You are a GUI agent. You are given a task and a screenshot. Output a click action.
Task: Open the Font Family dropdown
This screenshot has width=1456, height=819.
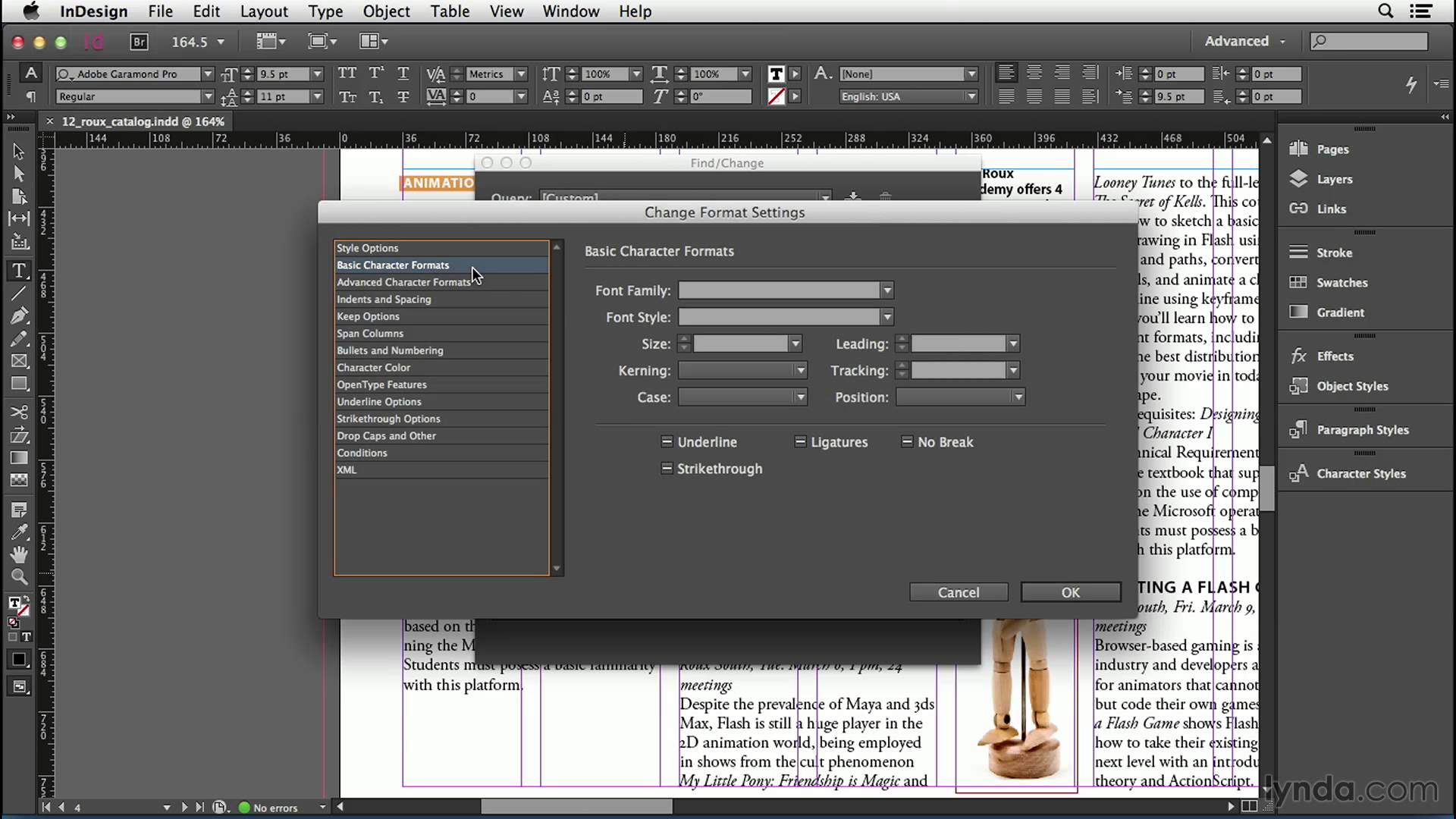(x=886, y=290)
